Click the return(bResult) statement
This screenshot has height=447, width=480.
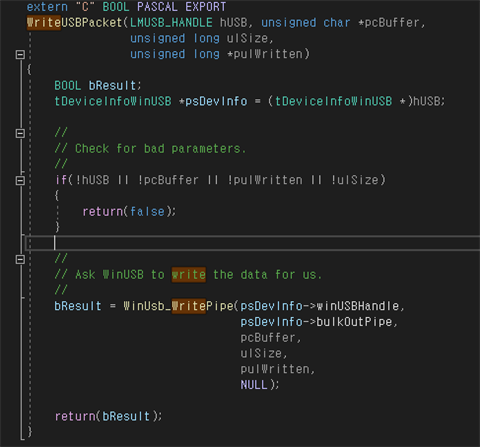coord(108,416)
